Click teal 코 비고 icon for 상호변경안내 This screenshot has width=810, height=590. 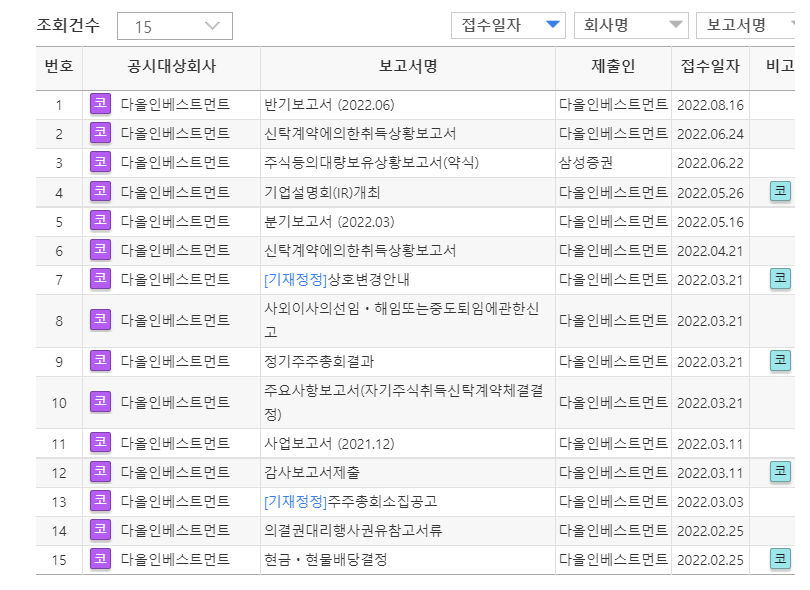[780, 278]
